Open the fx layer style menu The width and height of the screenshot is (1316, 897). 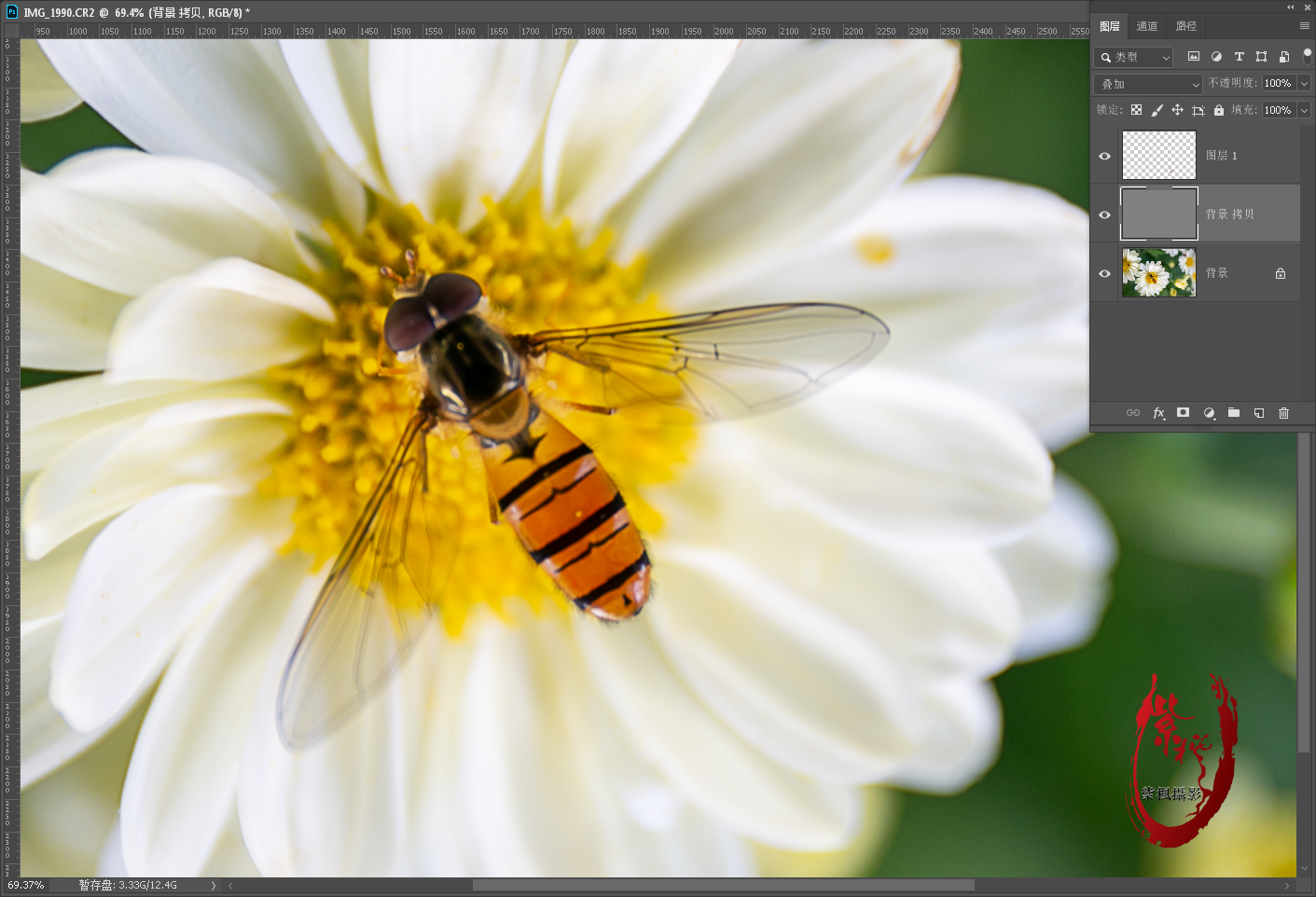pyautogui.click(x=1158, y=412)
